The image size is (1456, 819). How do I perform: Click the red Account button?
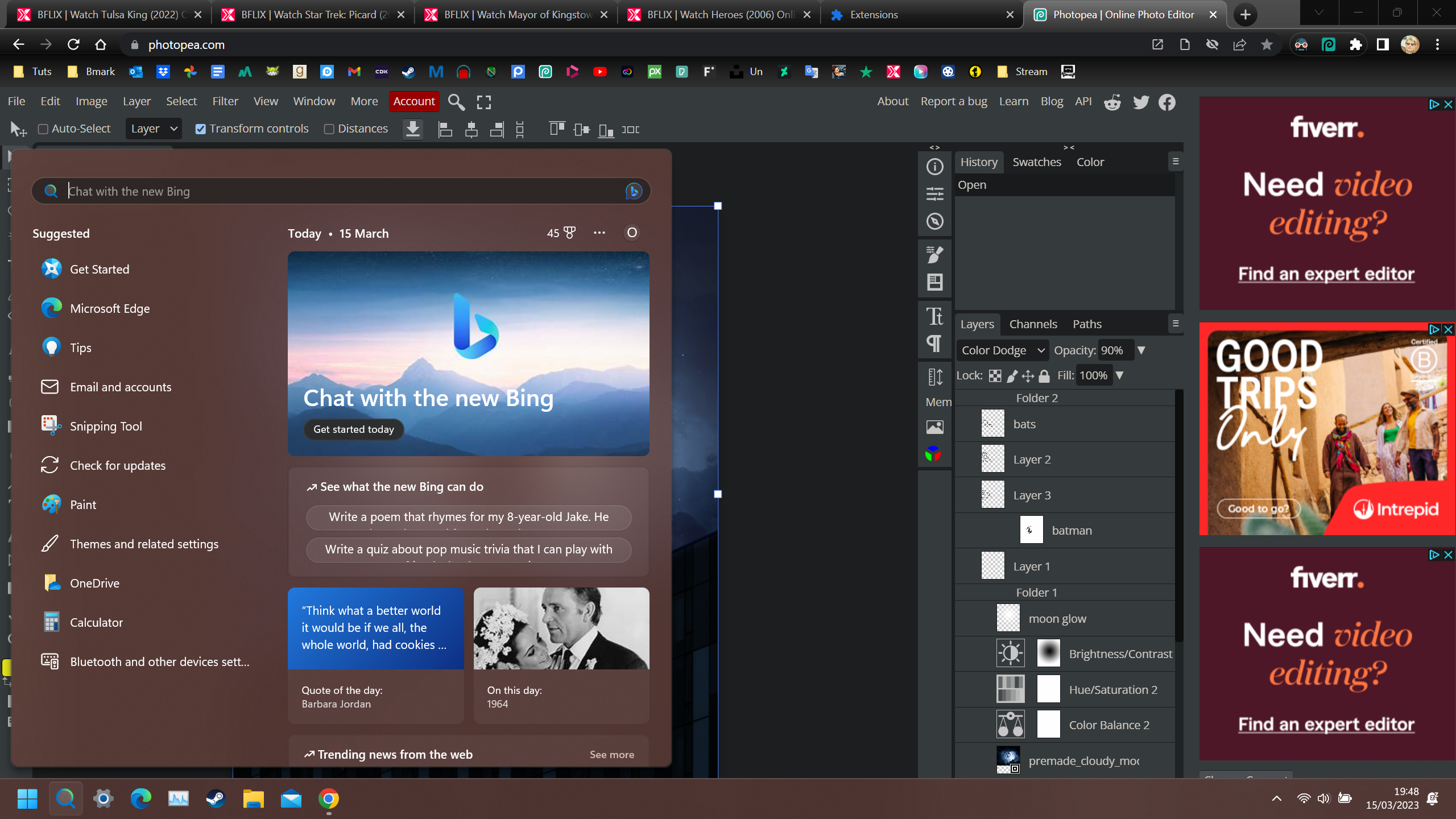[x=414, y=101]
